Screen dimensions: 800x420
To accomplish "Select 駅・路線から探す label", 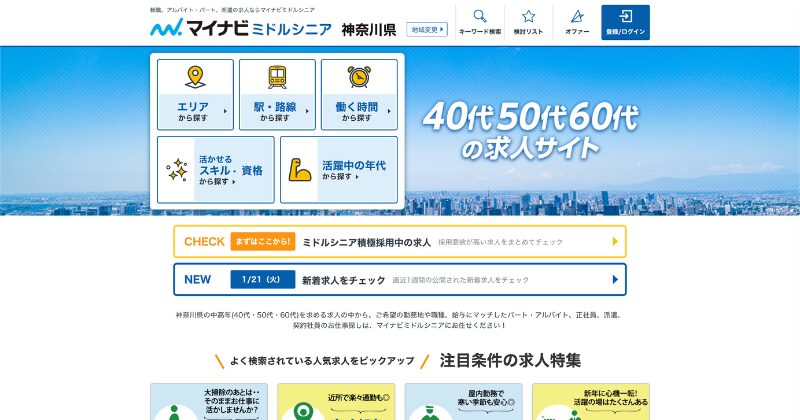I will click(275, 111).
